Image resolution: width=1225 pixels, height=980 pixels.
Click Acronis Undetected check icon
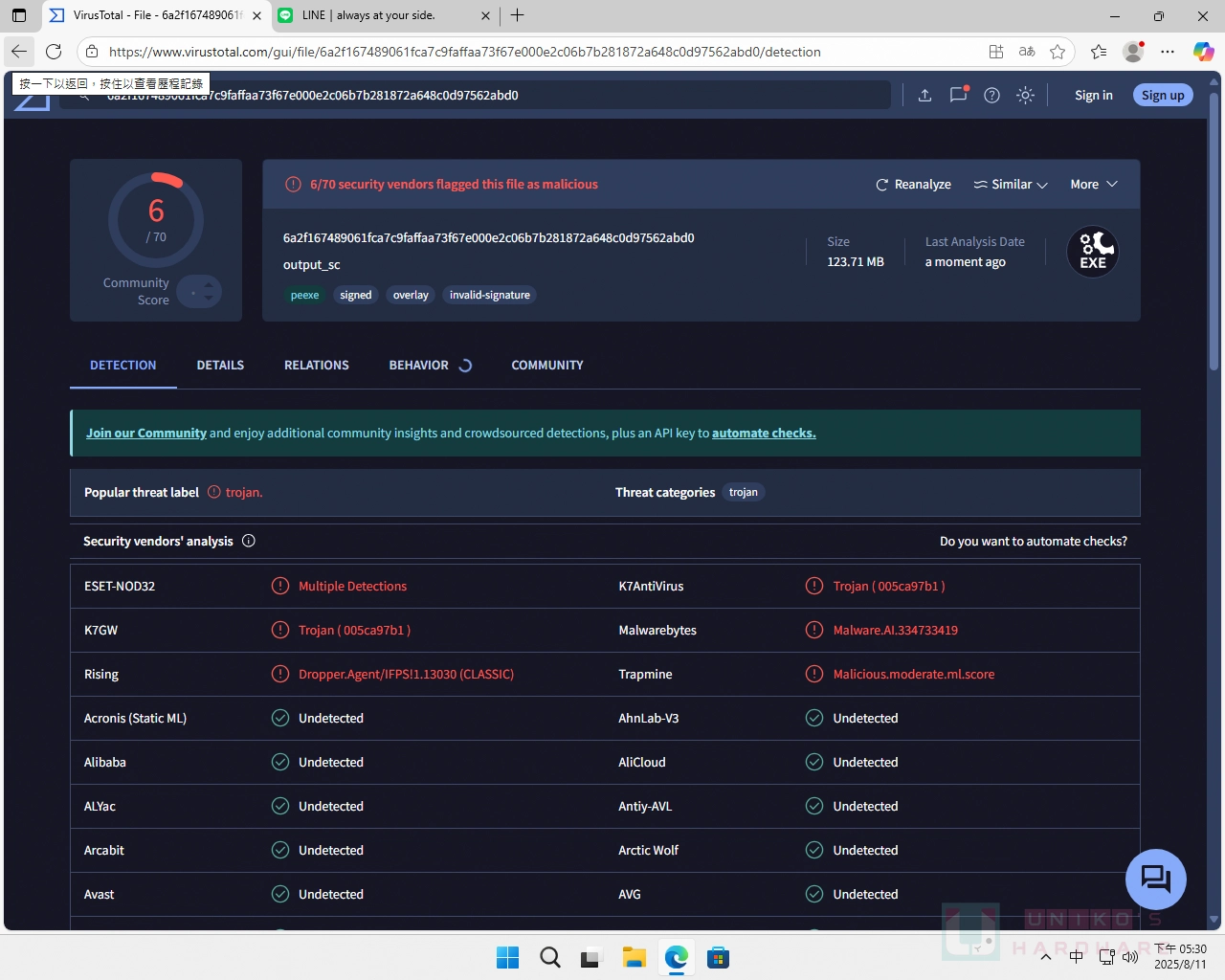pos(280,718)
